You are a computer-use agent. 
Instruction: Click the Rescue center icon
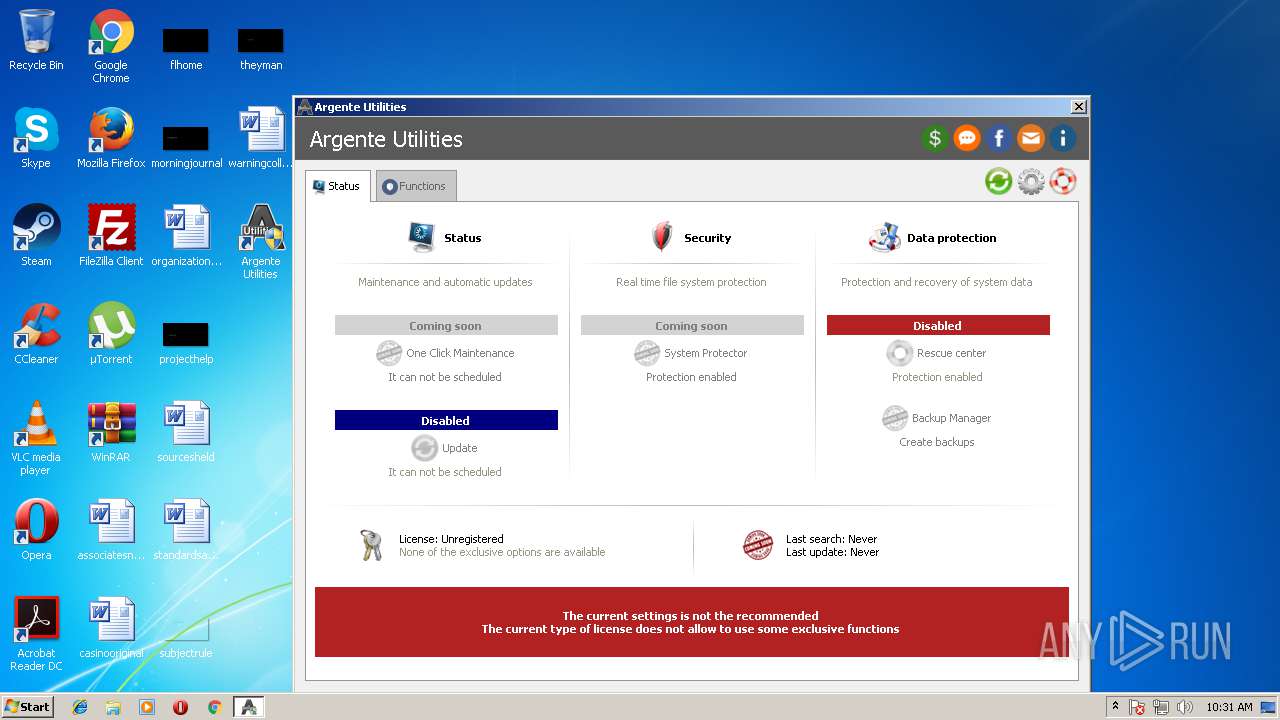tap(899, 353)
